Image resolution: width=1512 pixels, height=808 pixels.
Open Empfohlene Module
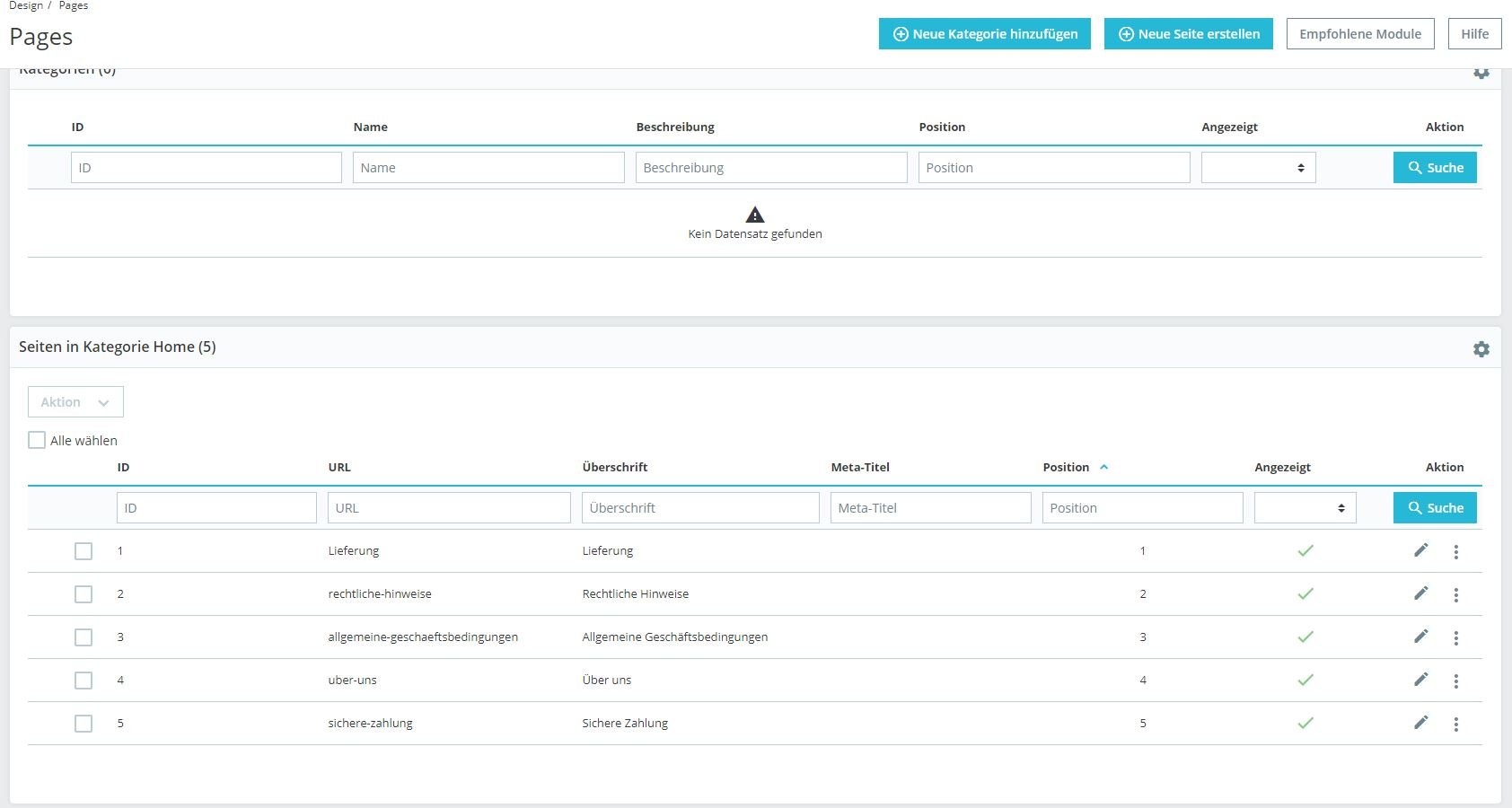(x=1360, y=34)
